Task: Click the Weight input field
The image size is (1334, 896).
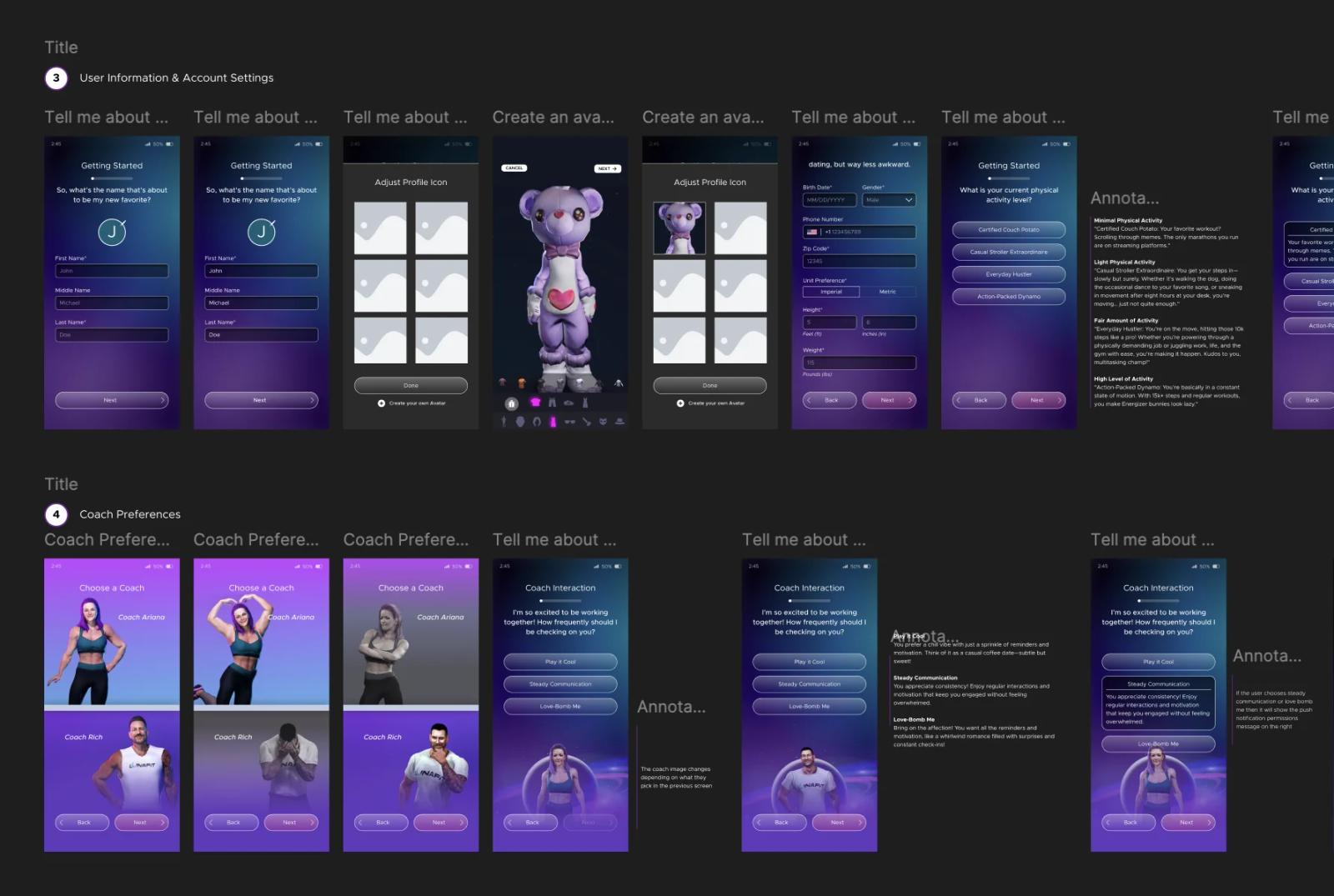Action: tap(860, 363)
